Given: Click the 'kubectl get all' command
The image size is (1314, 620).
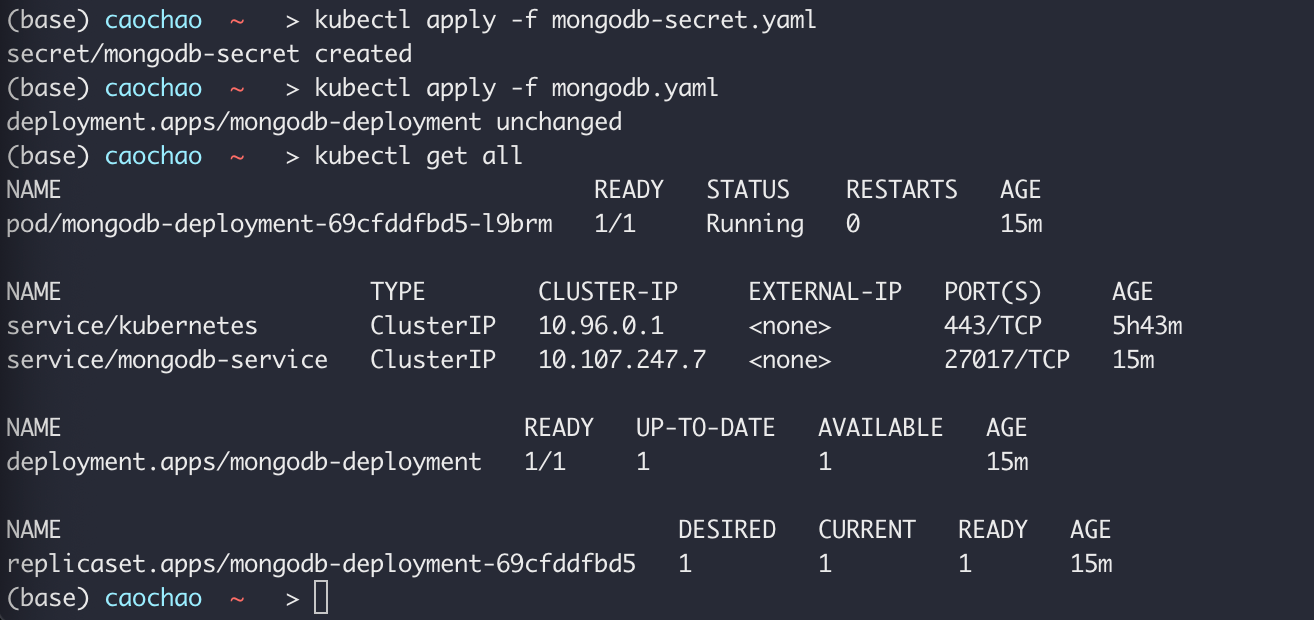Looking at the screenshot, I should click(x=418, y=156).
